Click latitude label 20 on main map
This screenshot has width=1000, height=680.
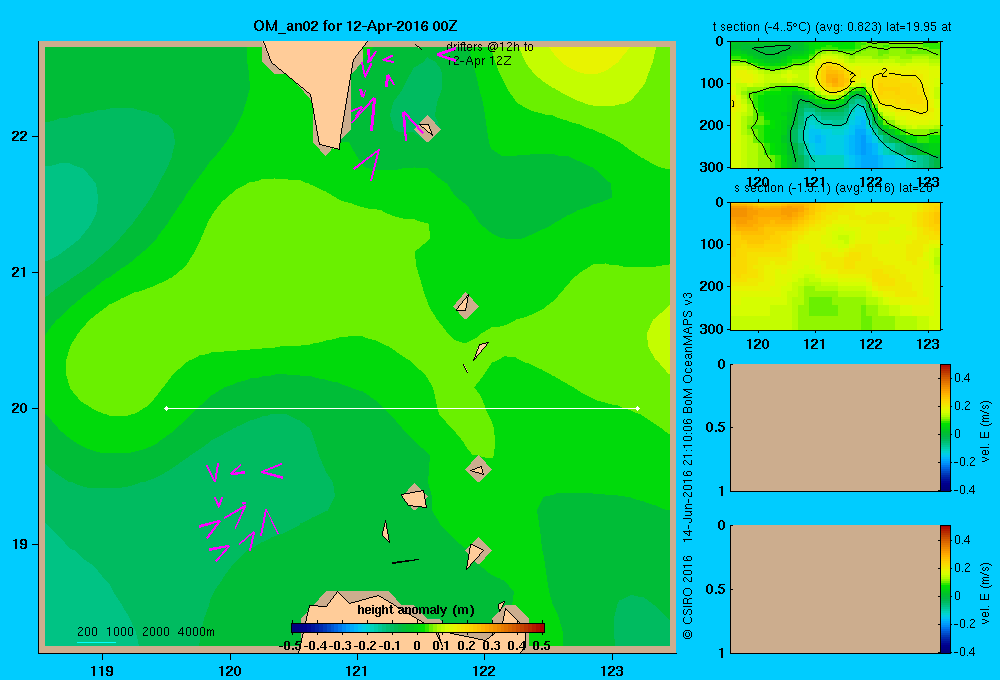pyautogui.click(x=19, y=408)
